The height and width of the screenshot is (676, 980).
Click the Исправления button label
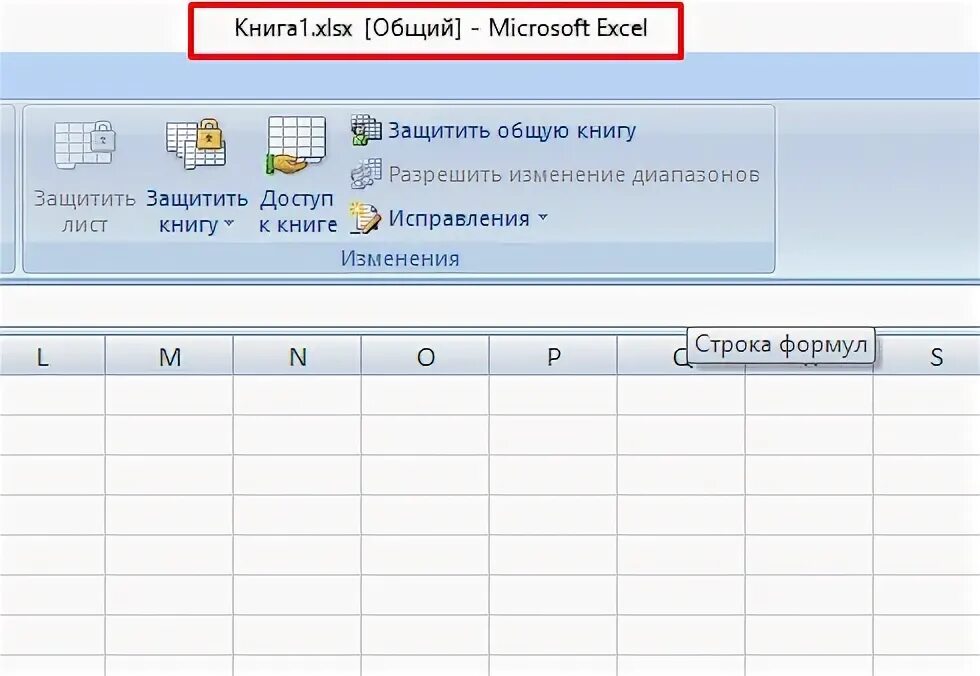click(459, 218)
